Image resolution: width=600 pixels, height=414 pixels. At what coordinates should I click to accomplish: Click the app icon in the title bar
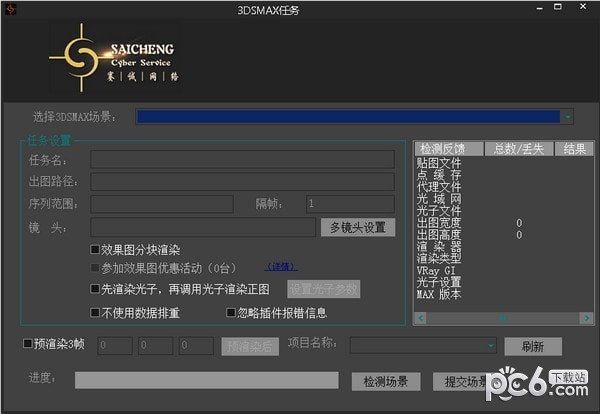[10, 9]
